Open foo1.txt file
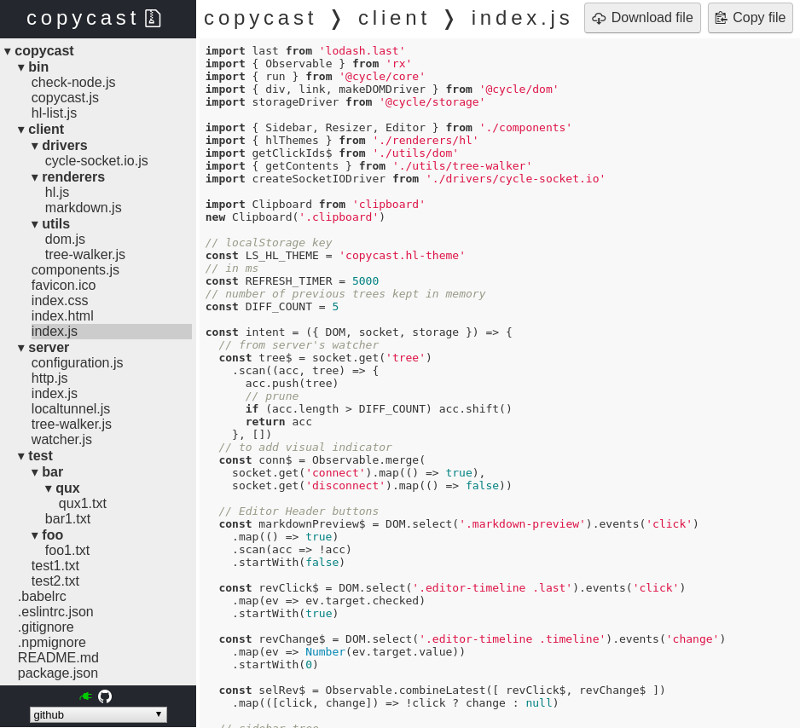Viewport: 800px width, 728px height. click(x=67, y=551)
